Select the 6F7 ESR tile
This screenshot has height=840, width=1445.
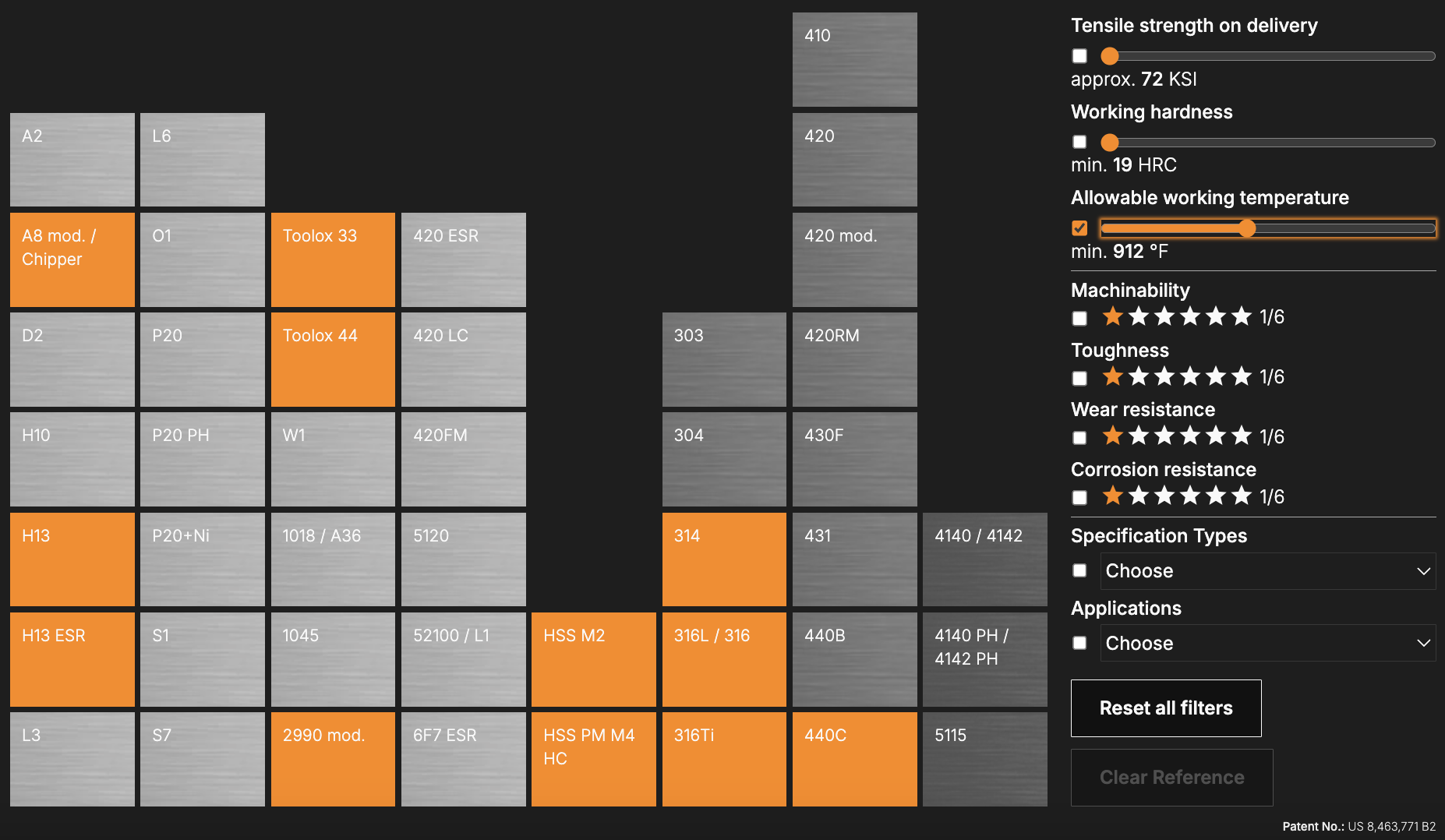point(464,759)
